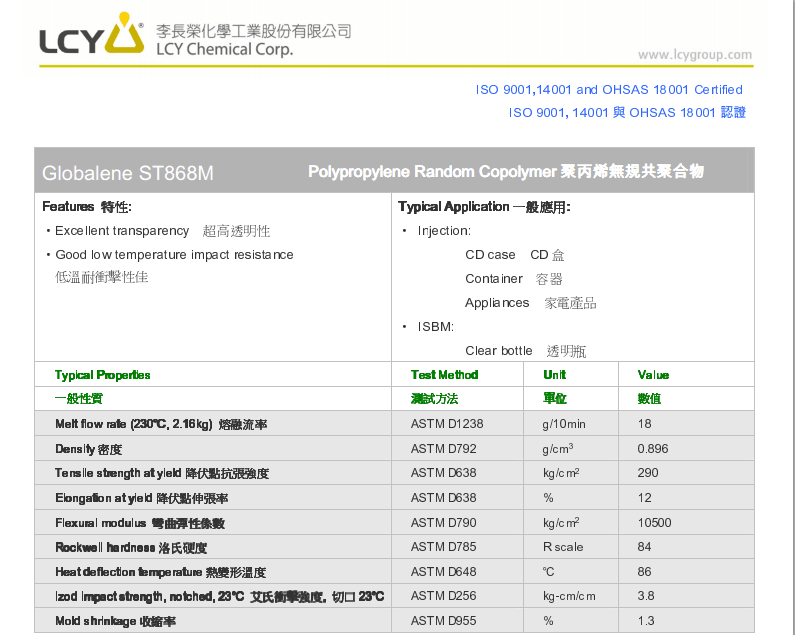Image resolution: width=795 pixels, height=635 pixels.
Task: Click the Izod impact value 3.8
Action: tap(645, 595)
